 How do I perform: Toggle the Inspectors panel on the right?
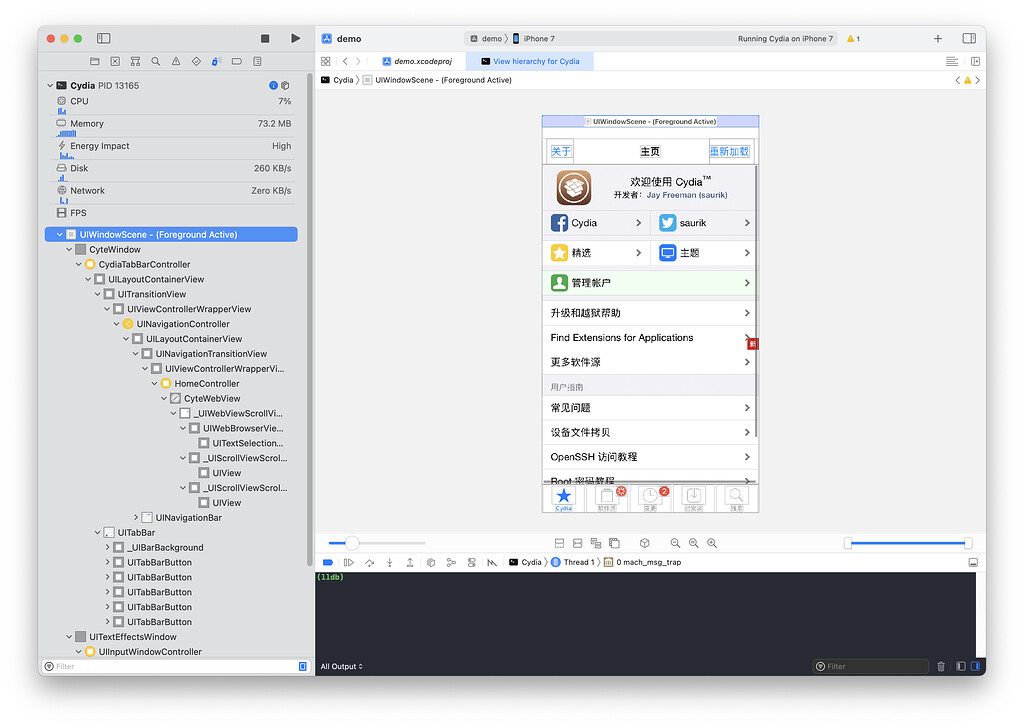point(968,37)
